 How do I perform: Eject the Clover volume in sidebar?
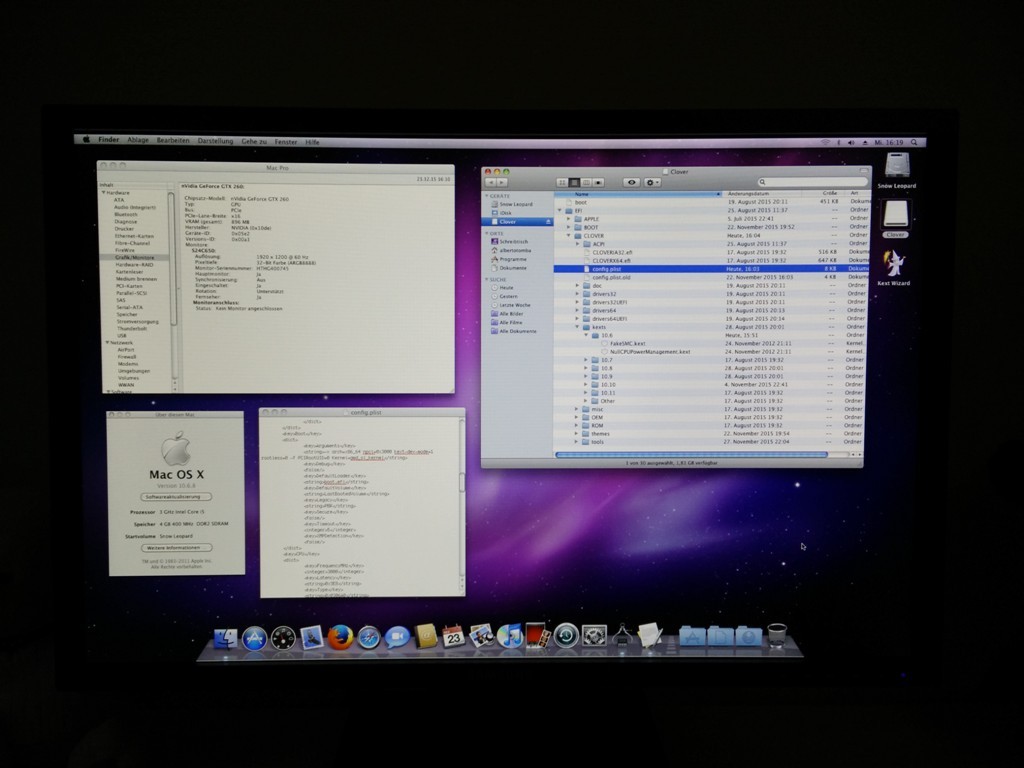tap(548, 222)
